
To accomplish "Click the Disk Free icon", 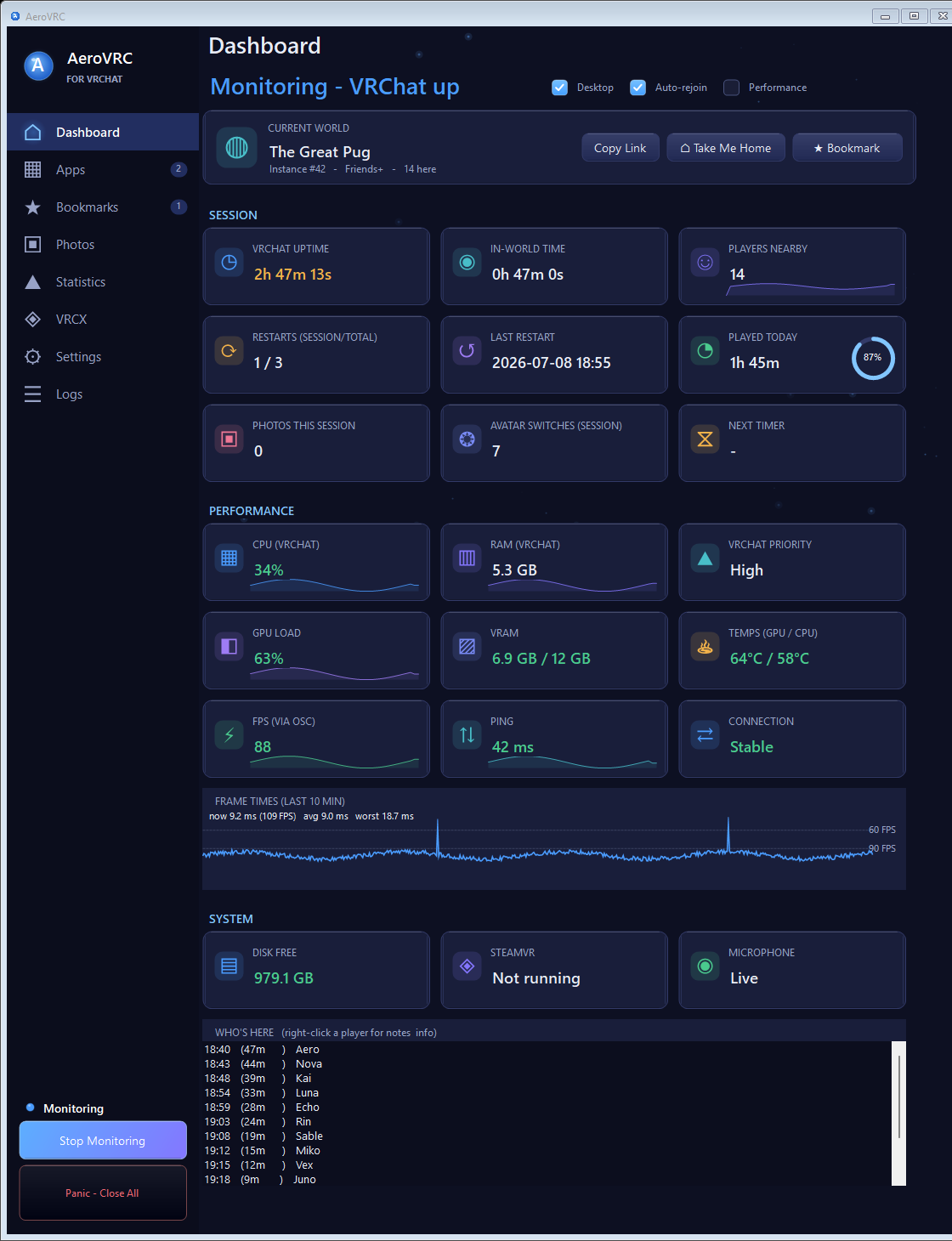I will point(229,966).
